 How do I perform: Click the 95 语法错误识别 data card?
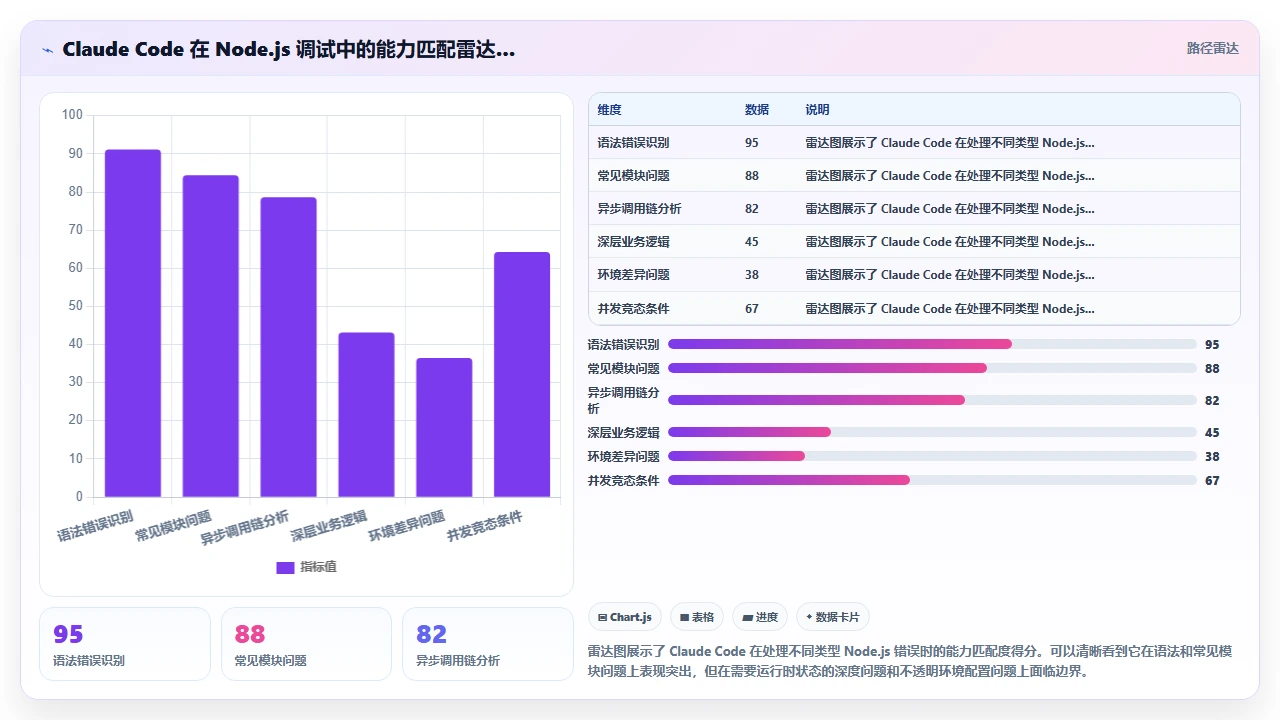click(125, 644)
